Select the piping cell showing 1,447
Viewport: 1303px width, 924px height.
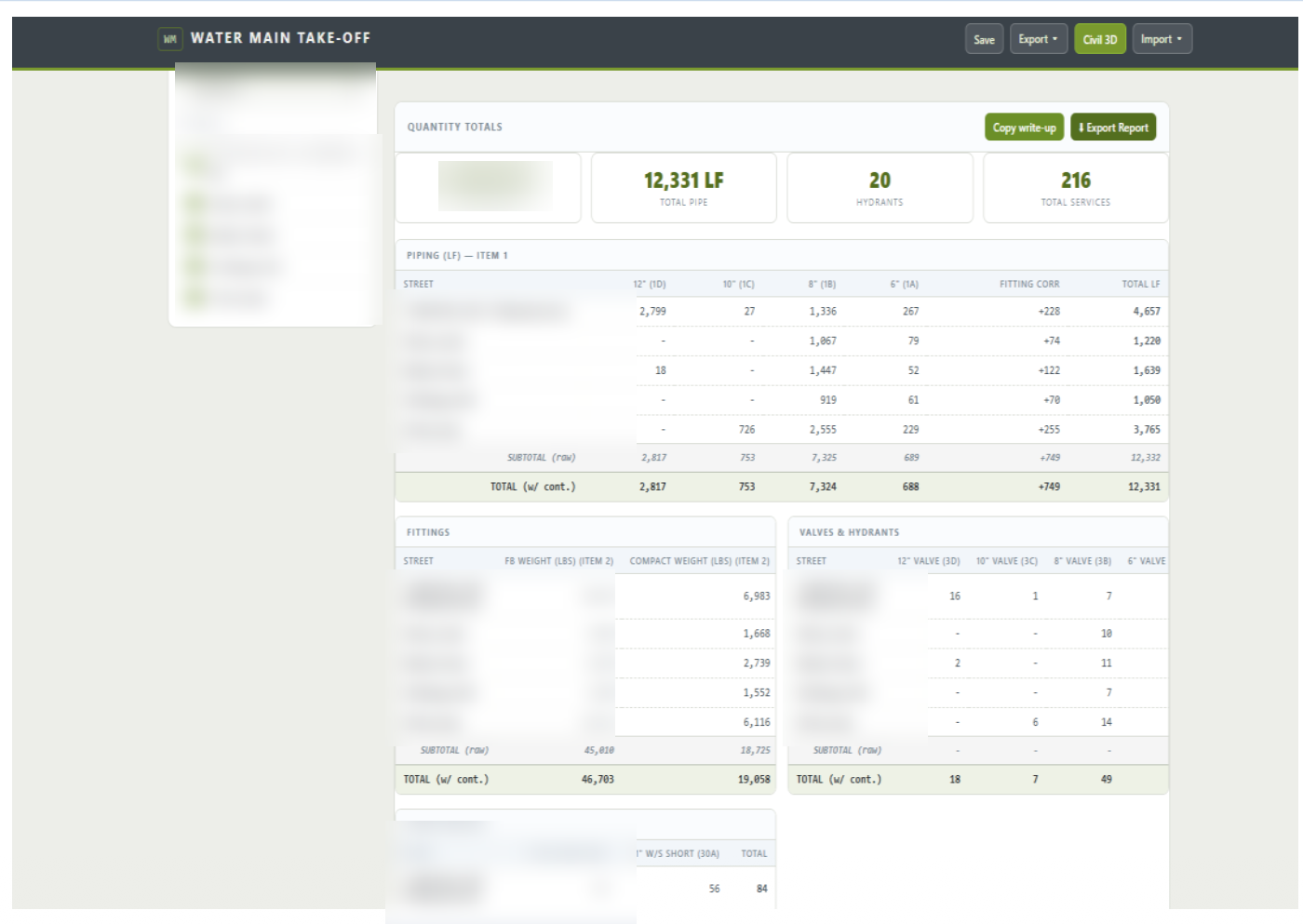[823, 370]
